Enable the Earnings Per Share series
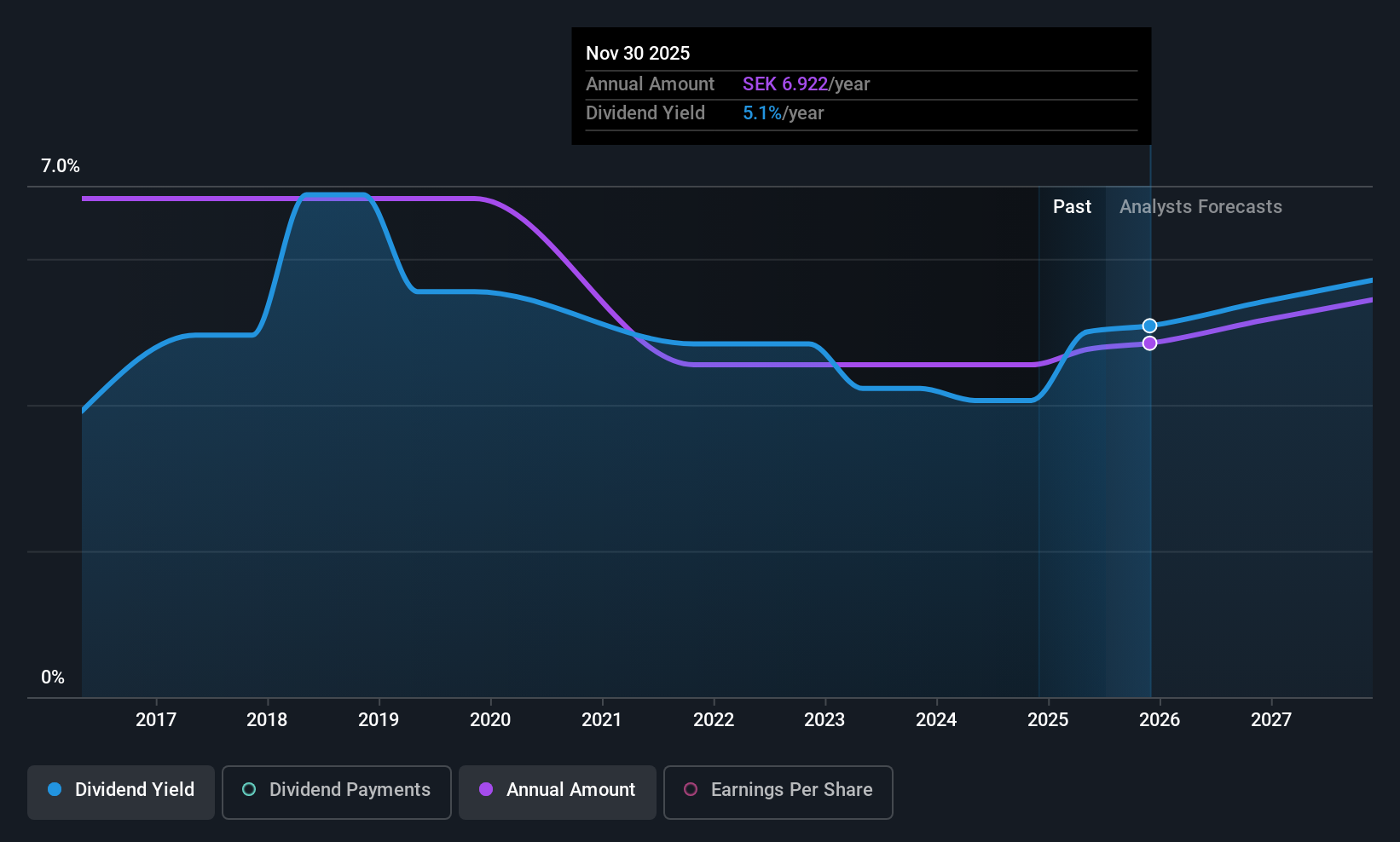The height and width of the screenshot is (842, 1400). tap(778, 793)
